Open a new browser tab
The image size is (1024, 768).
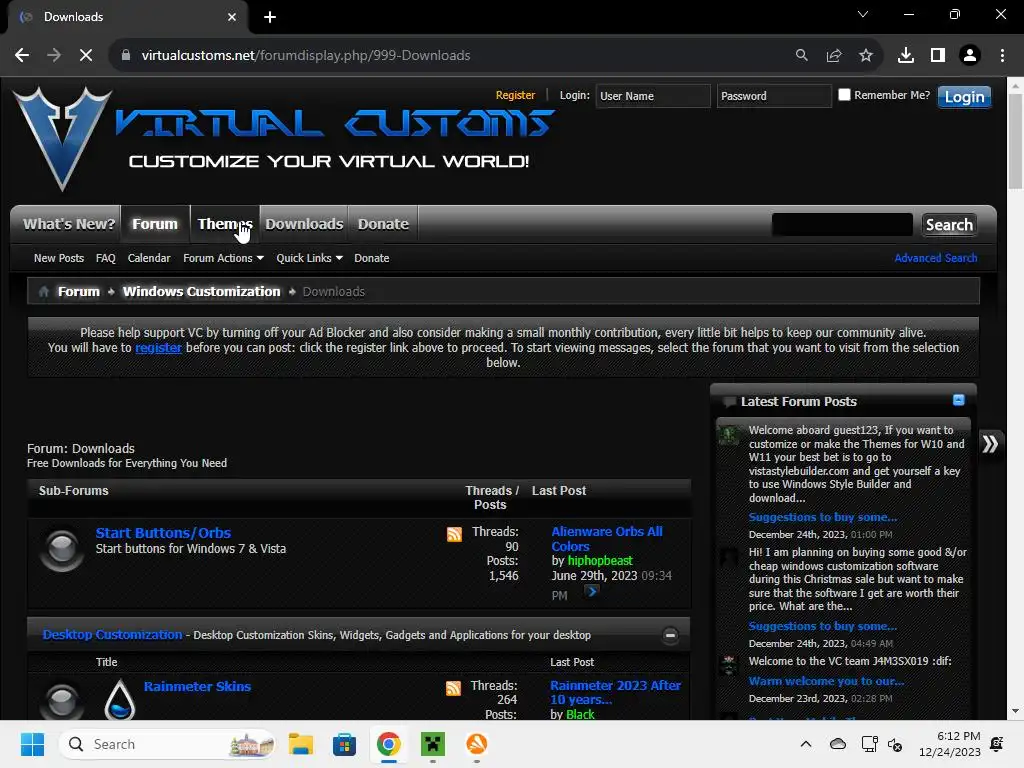pos(270,17)
